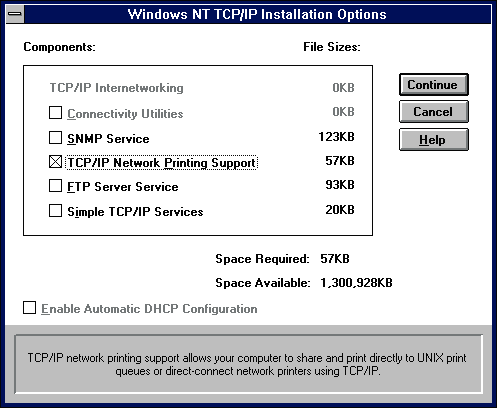The height and width of the screenshot is (408, 497).
Task: Click the 123KB file size for SNMP
Action: tap(336, 137)
